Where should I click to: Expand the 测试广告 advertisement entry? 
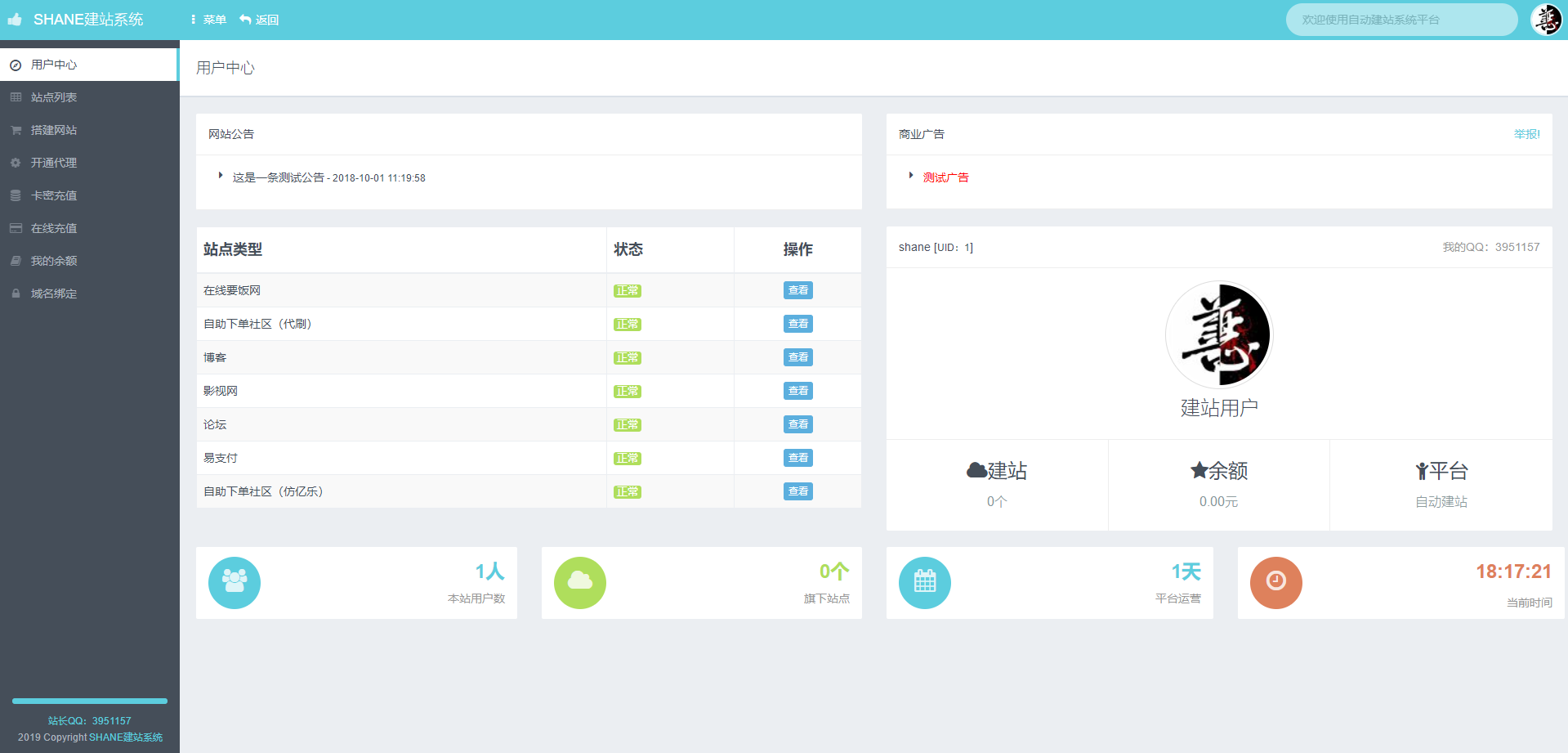point(945,177)
